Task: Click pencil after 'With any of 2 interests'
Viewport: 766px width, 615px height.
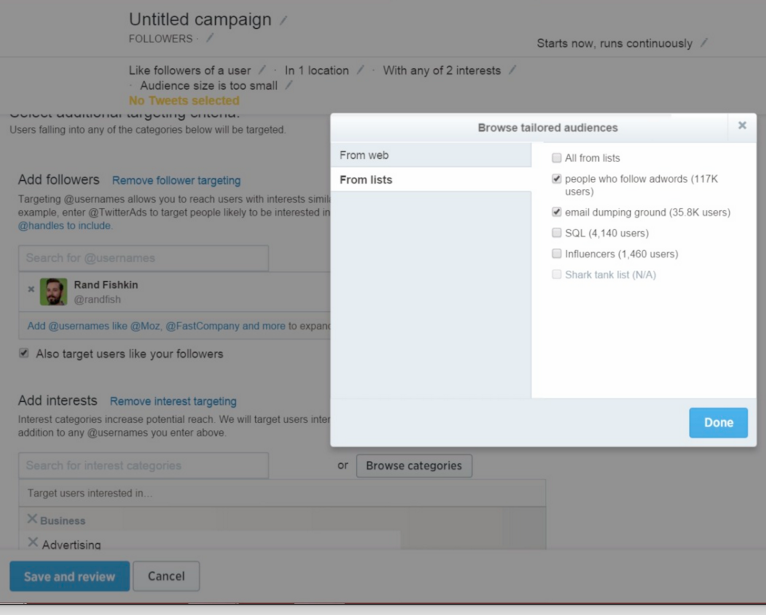Action: (513, 70)
